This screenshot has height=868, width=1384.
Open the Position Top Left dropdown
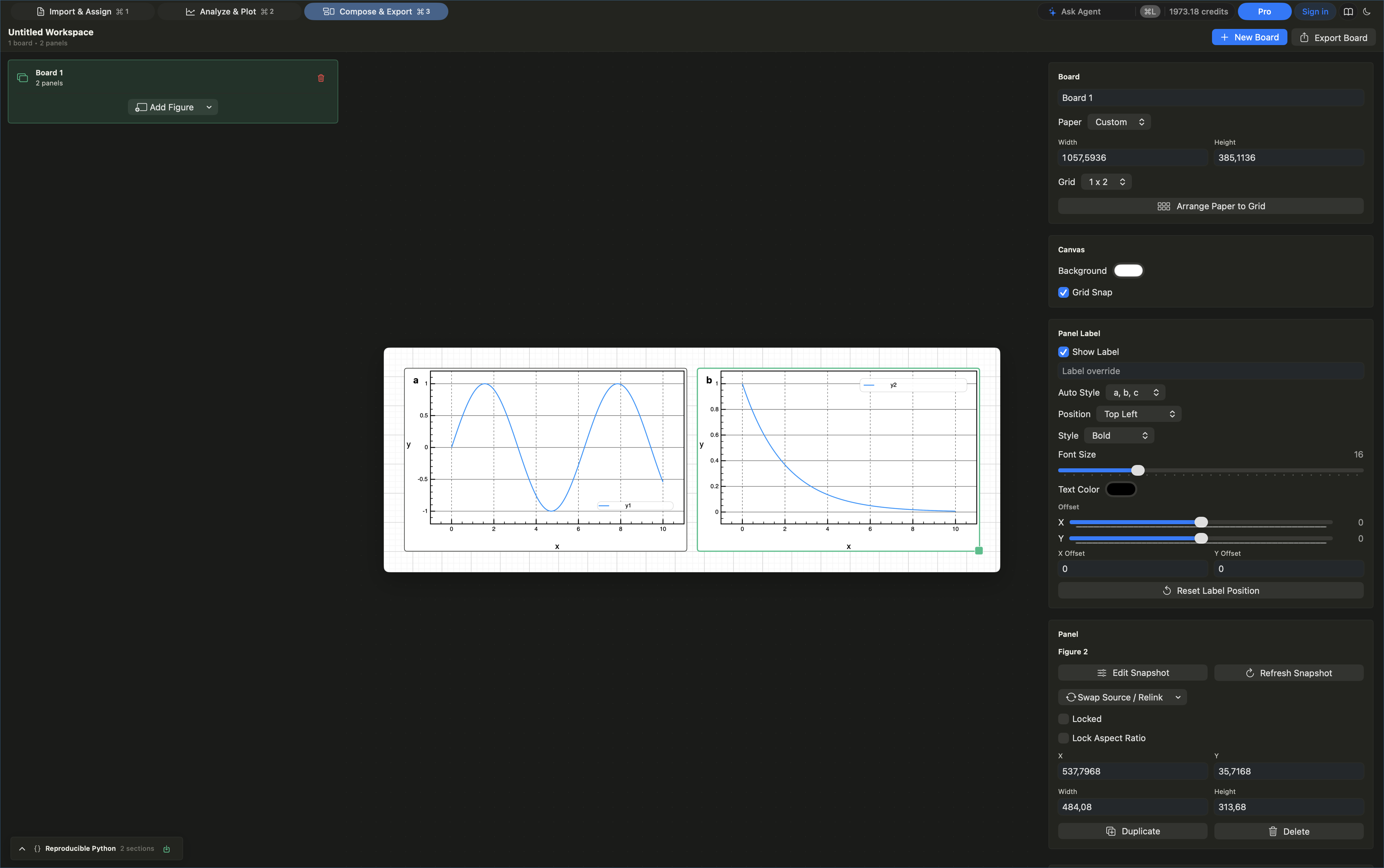click(x=1139, y=414)
